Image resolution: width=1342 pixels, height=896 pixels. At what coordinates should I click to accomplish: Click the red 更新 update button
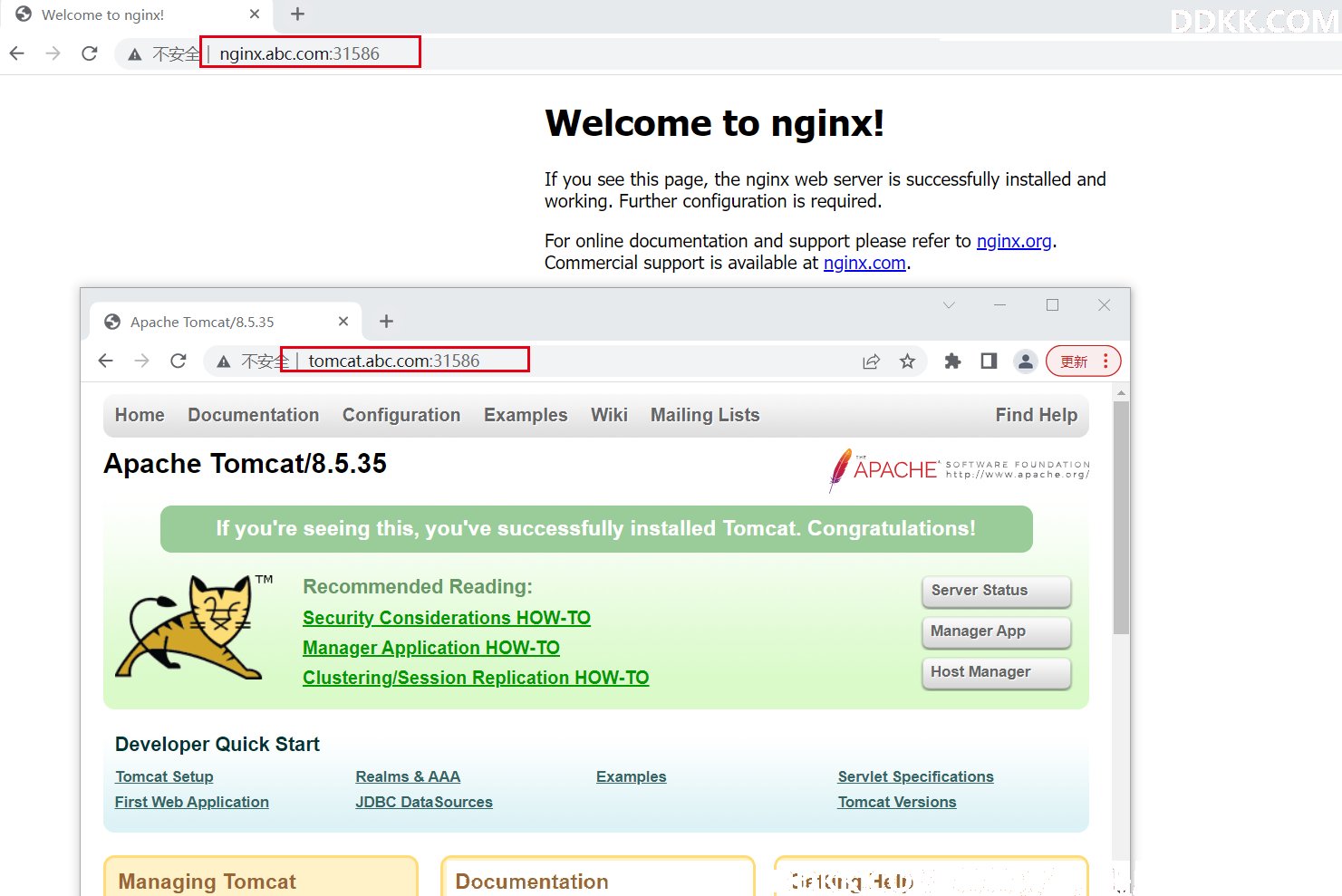(1074, 361)
